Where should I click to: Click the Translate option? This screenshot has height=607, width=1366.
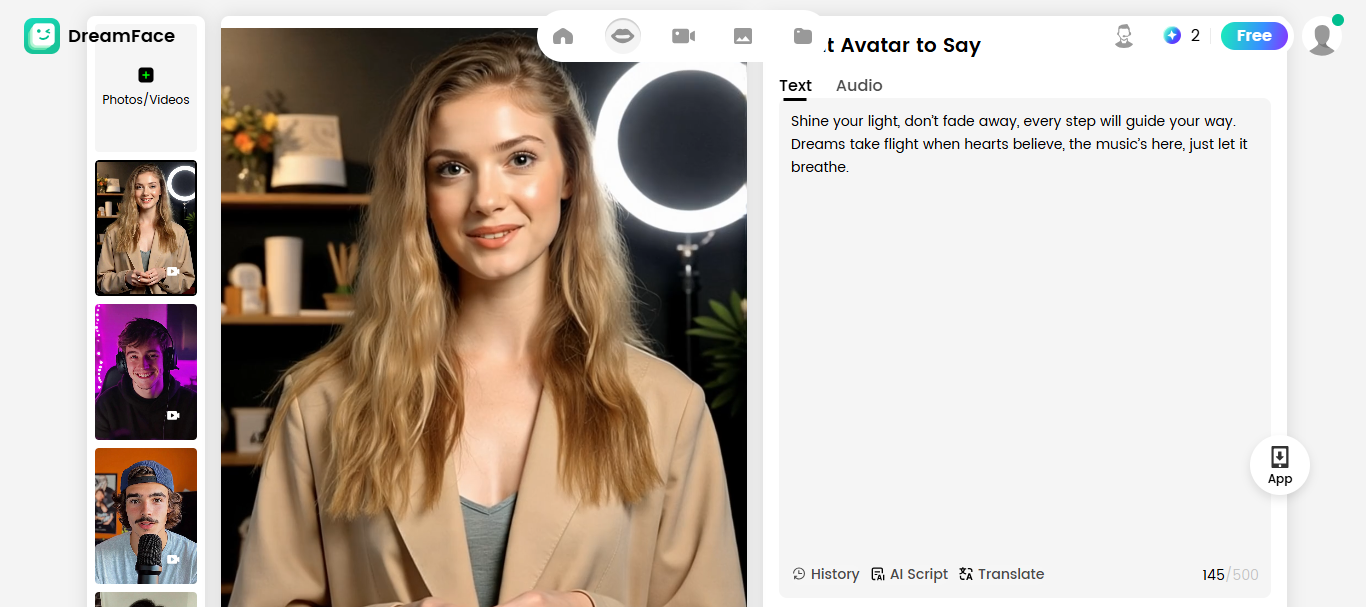[1001, 574]
